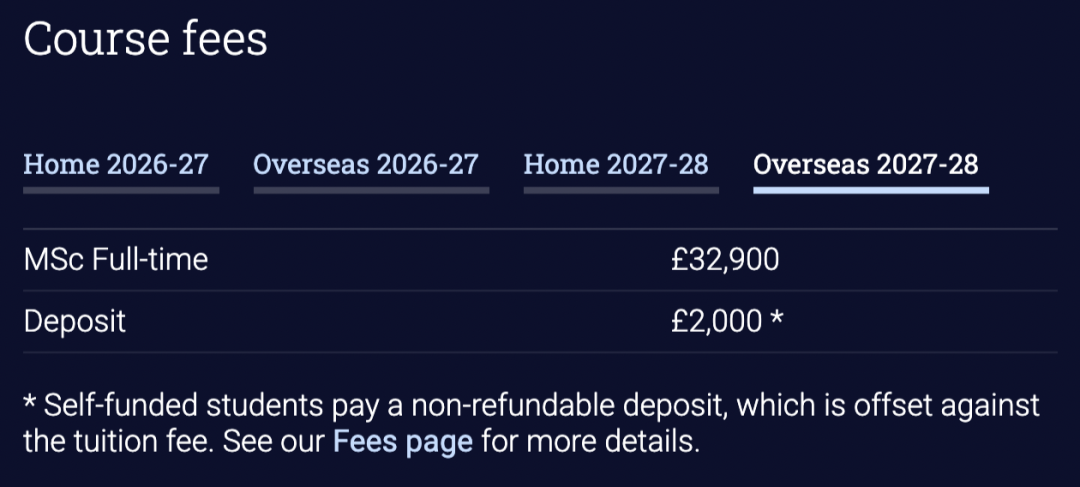Open the Overseas 2026-27 fees tab
This screenshot has height=487, width=1080.
366,165
